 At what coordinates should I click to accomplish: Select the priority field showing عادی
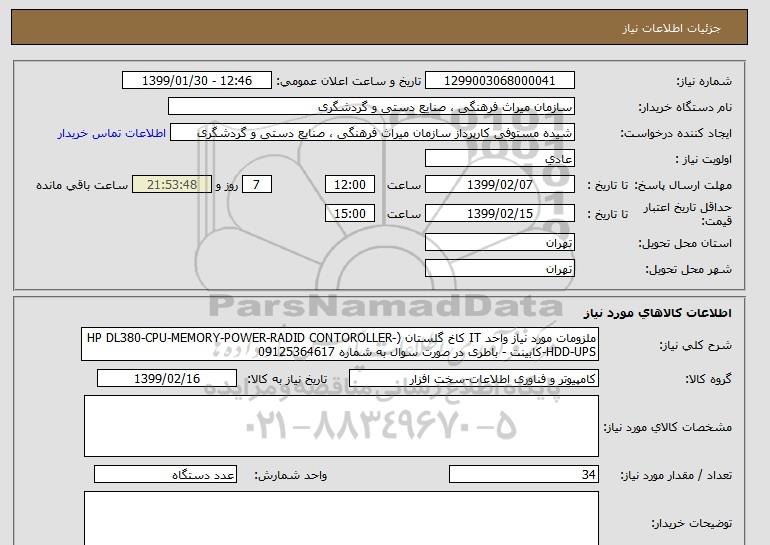[x=499, y=159]
